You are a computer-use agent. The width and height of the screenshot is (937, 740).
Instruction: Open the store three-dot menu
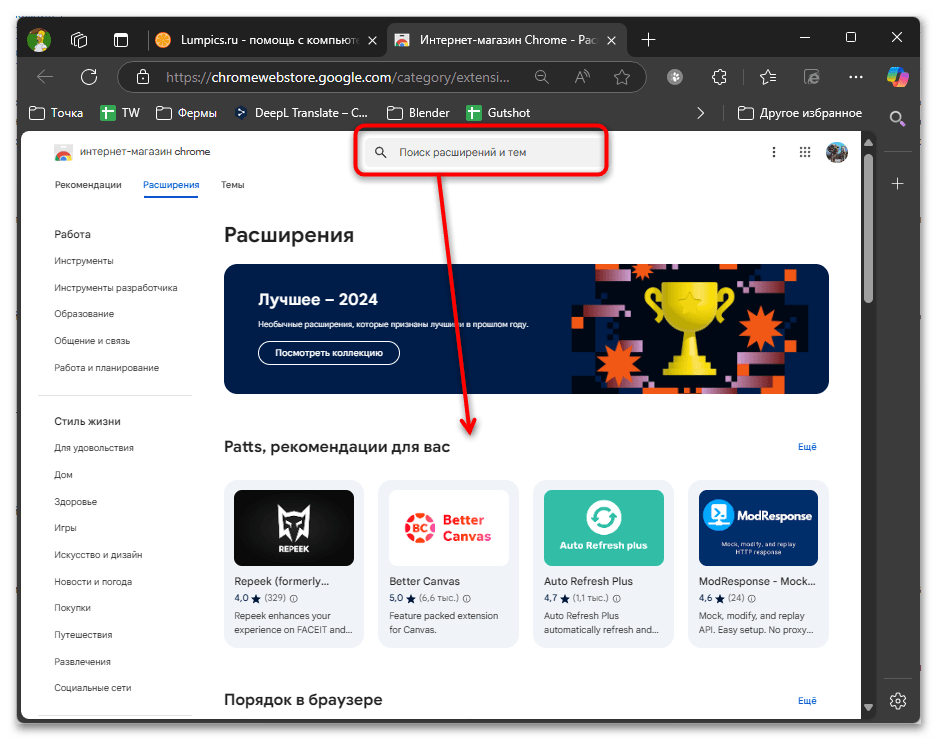tap(774, 152)
